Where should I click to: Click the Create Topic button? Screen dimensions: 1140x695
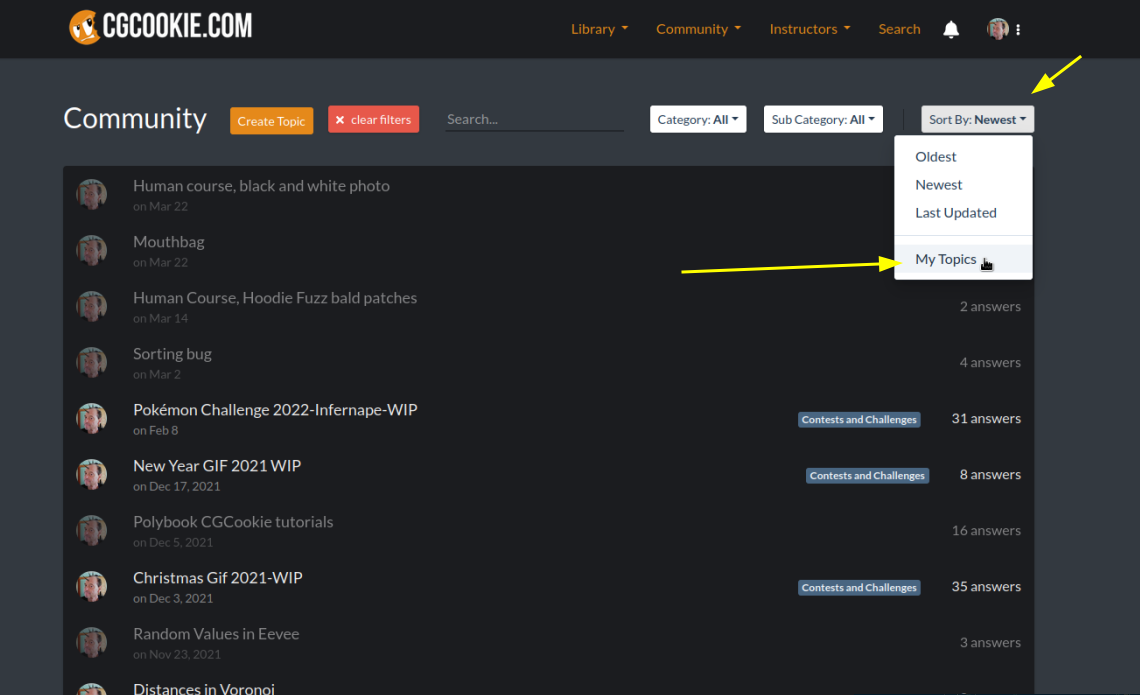[x=271, y=121]
